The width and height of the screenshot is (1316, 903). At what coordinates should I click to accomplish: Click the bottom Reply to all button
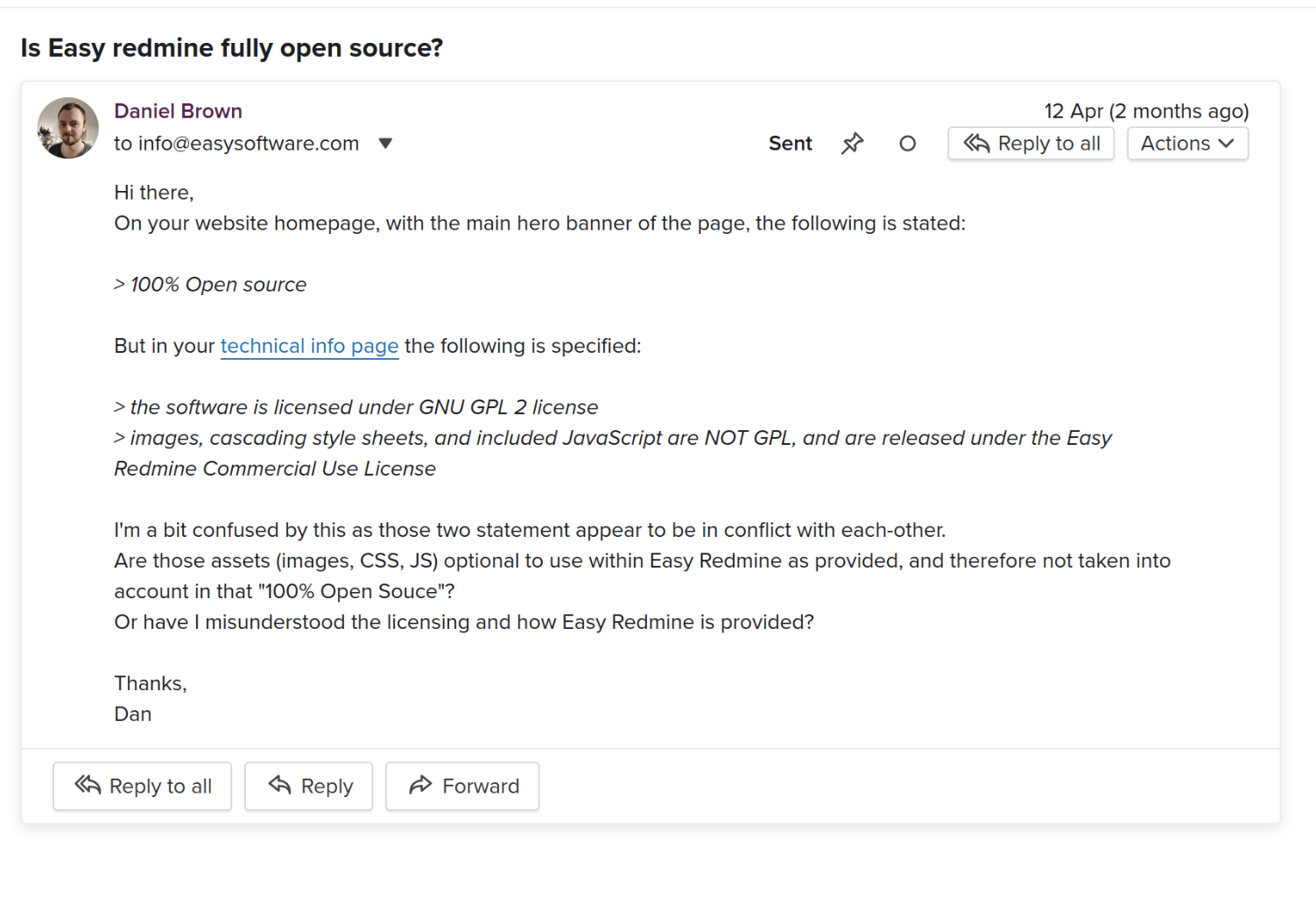point(142,786)
